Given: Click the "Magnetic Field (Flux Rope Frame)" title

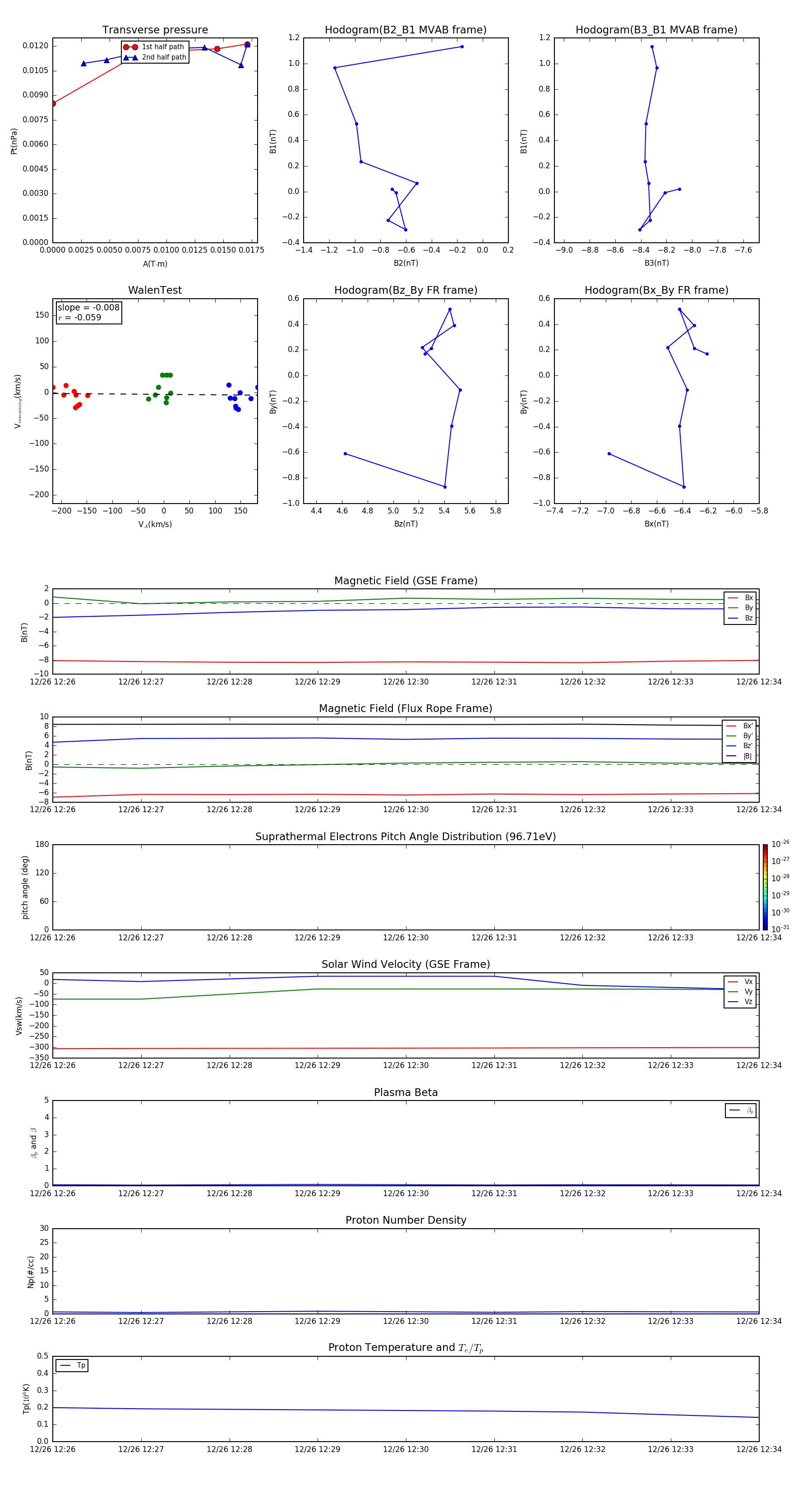Looking at the screenshot, I should coord(406,709).
